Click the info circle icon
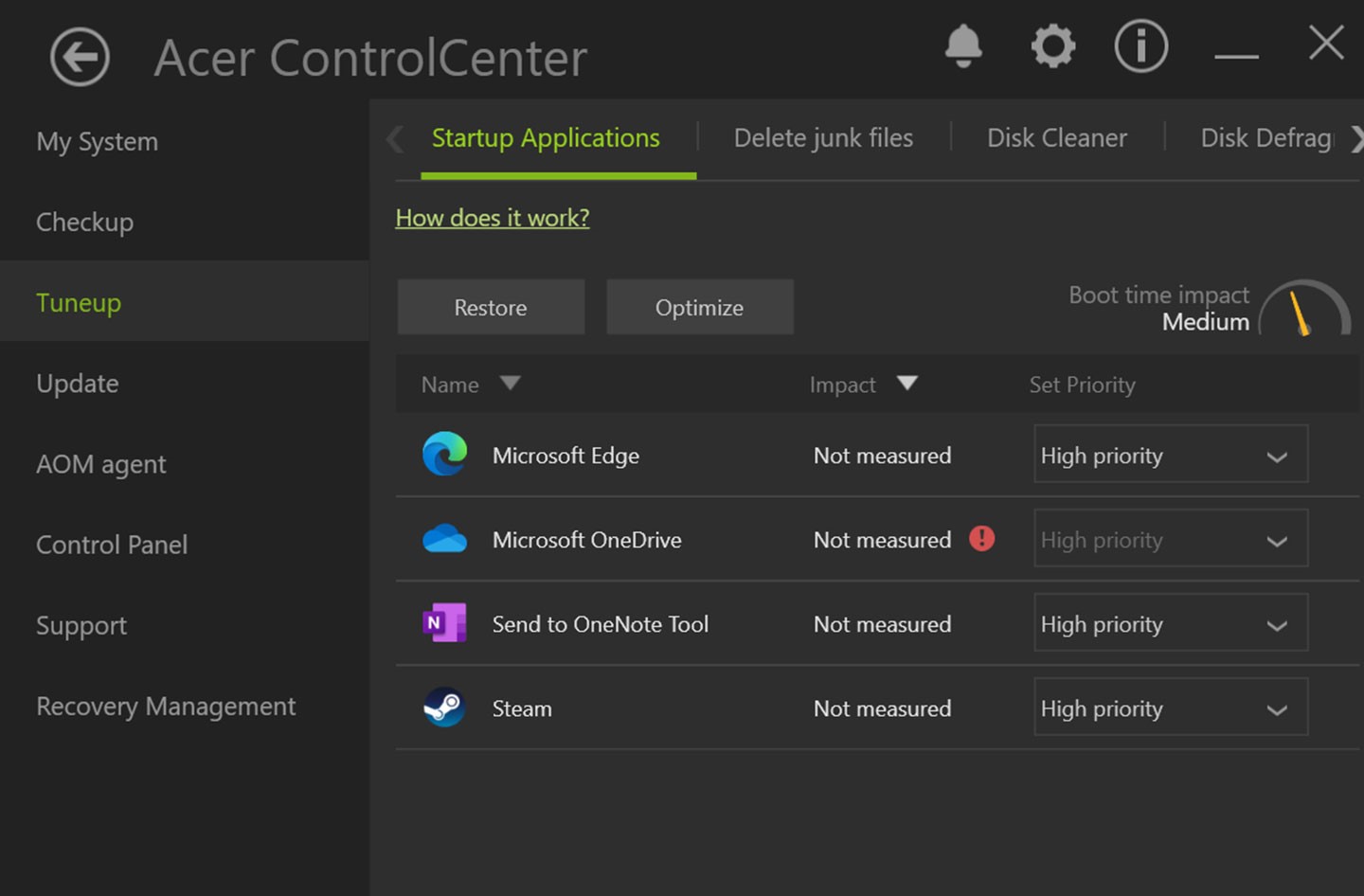Image resolution: width=1364 pixels, height=896 pixels. pos(1140,45)
